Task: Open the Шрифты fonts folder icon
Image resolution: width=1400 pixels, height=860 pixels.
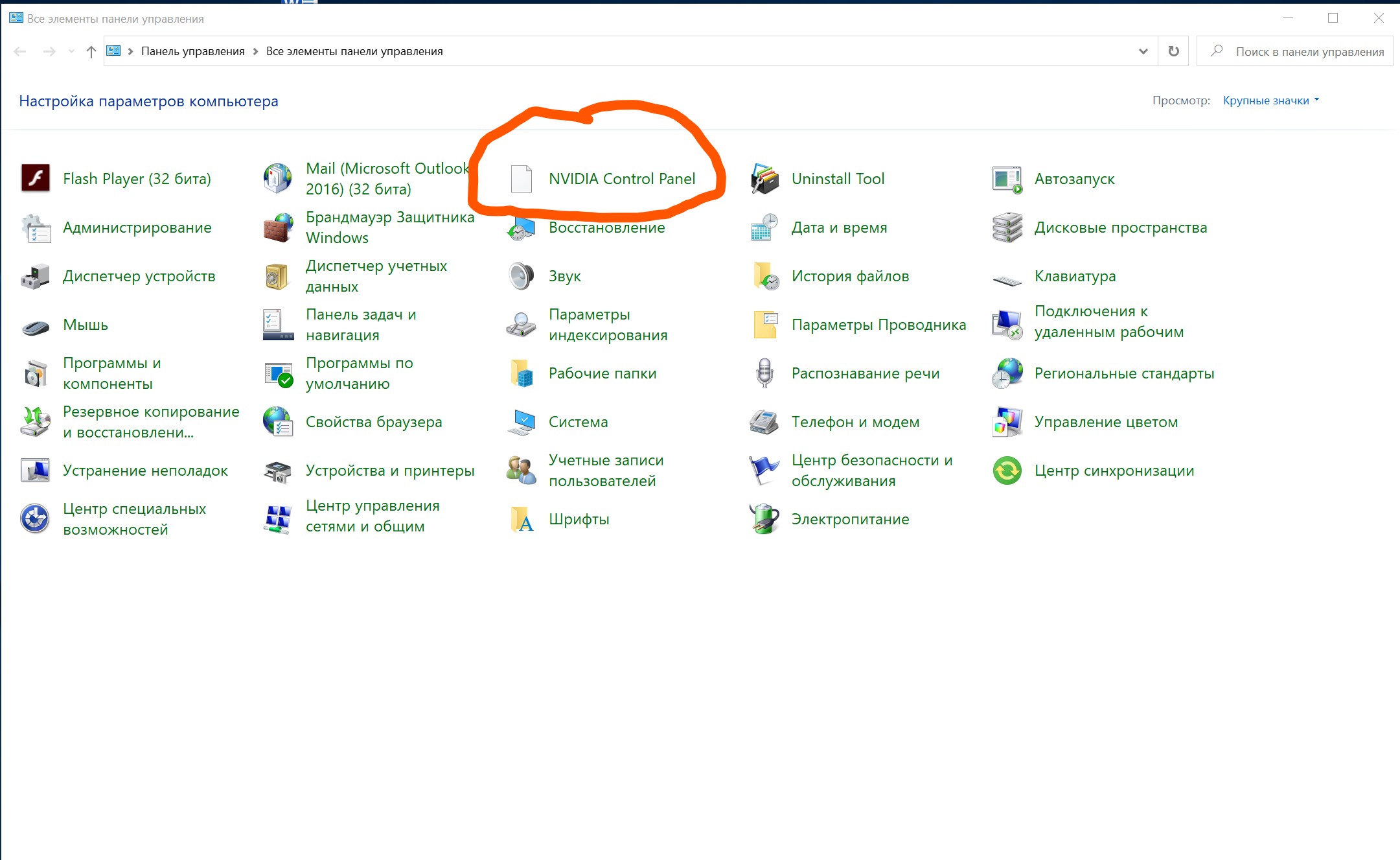Action: [522, 519]
